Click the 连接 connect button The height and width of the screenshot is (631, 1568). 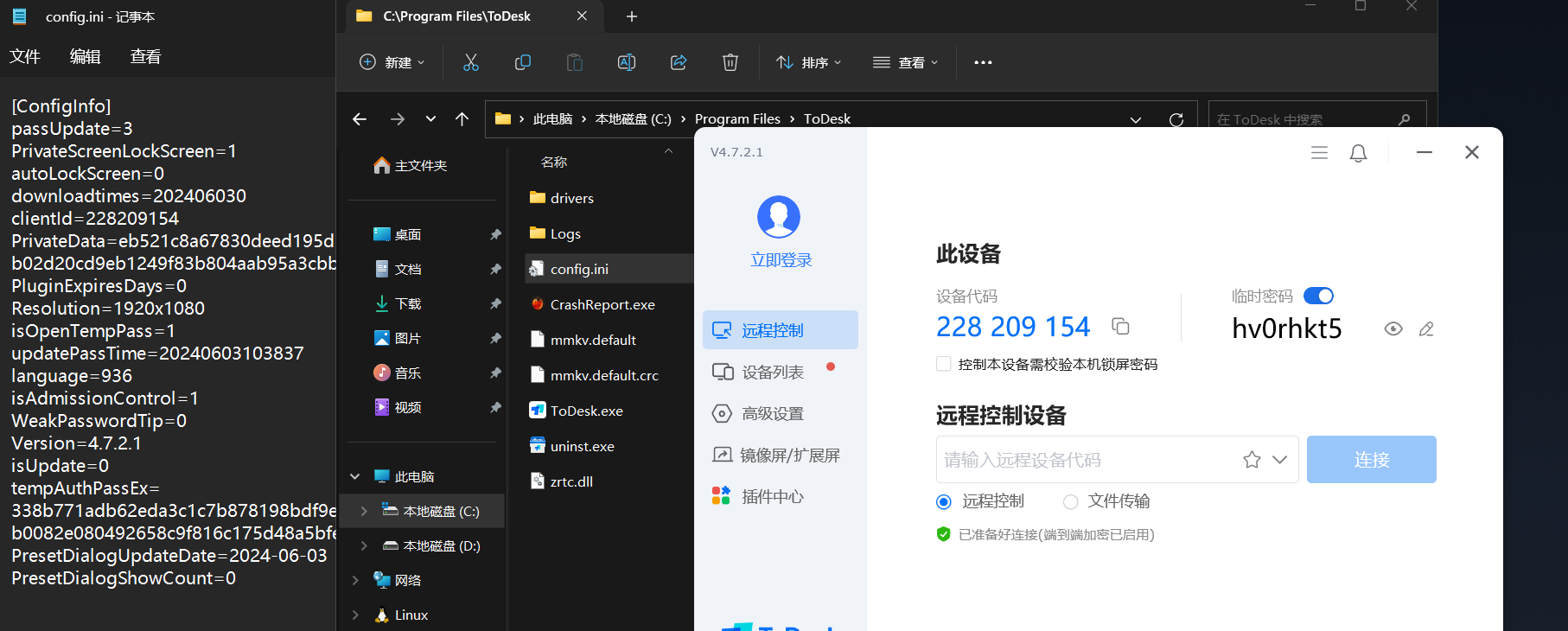click(x=1372, y=460)
